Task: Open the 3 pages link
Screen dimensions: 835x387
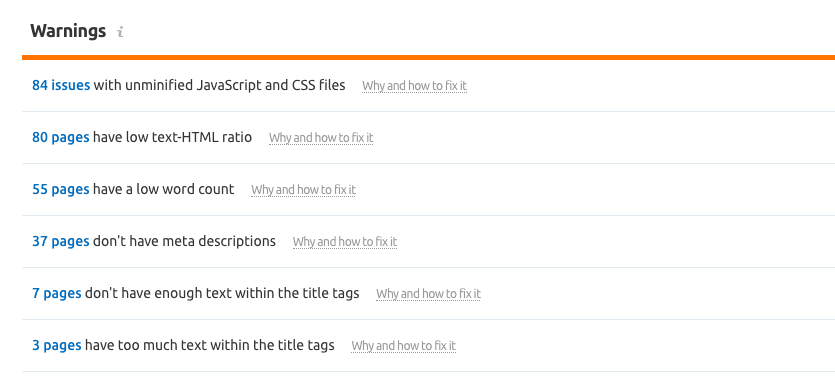Action: click(57, 345)
